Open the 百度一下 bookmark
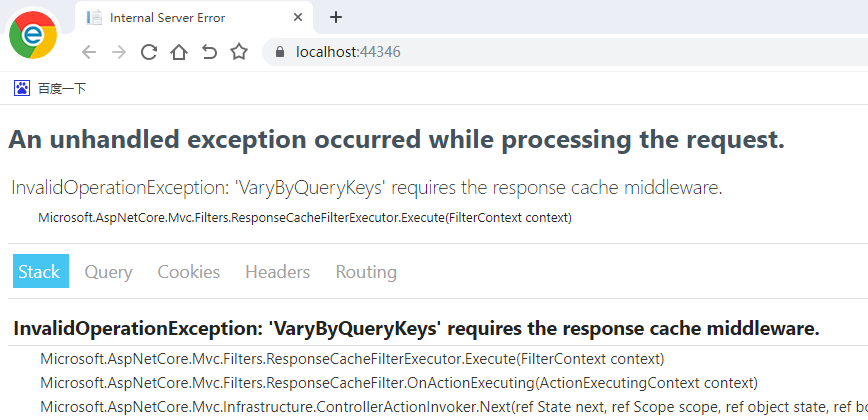 tap(50, 88)
